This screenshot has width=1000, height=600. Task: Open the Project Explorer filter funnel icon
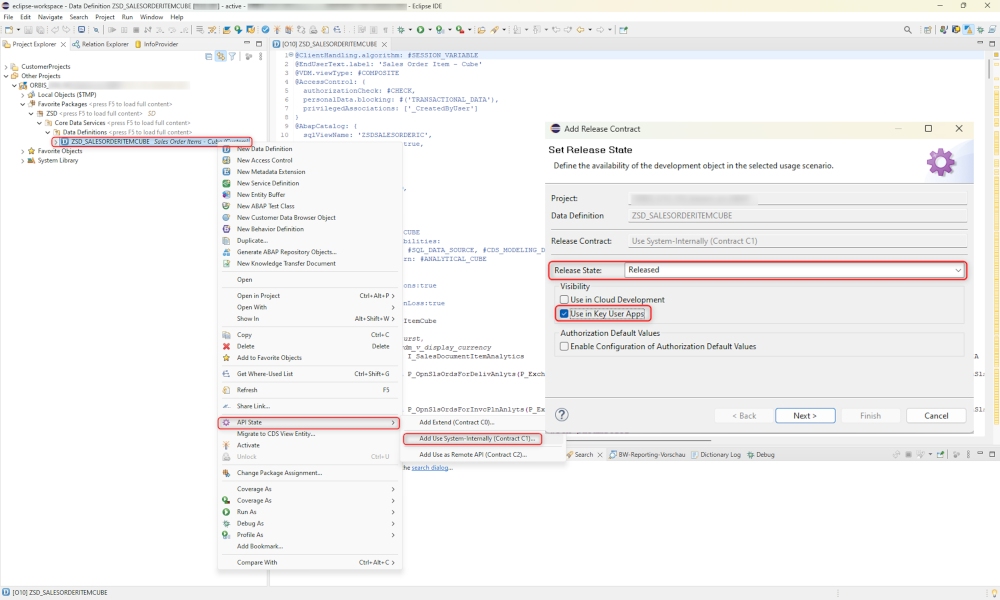[233, 56]
